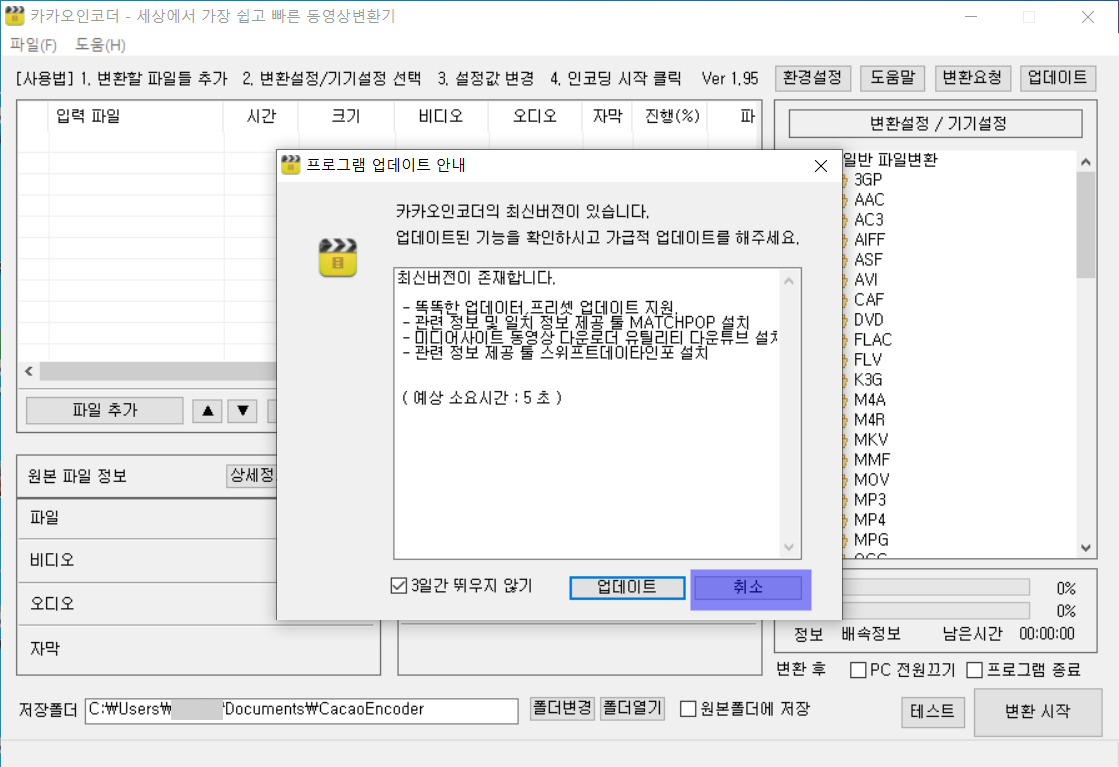Image resolution: width=1119 pixels, height=767 pixels.
Task: Select the MP4 format preset
Action: click(869, 519)
